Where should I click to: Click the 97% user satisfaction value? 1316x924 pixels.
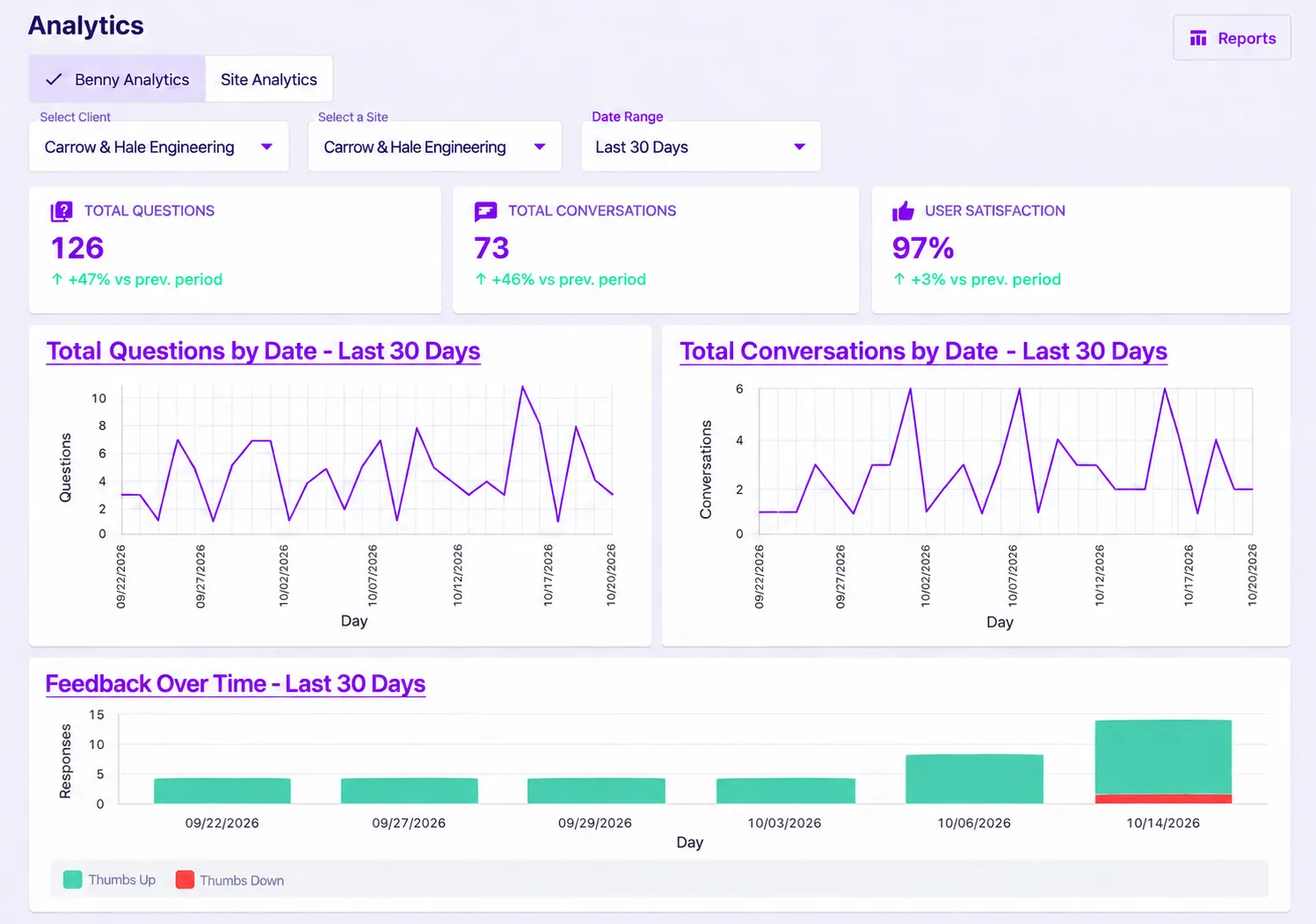tap(923, 248)
